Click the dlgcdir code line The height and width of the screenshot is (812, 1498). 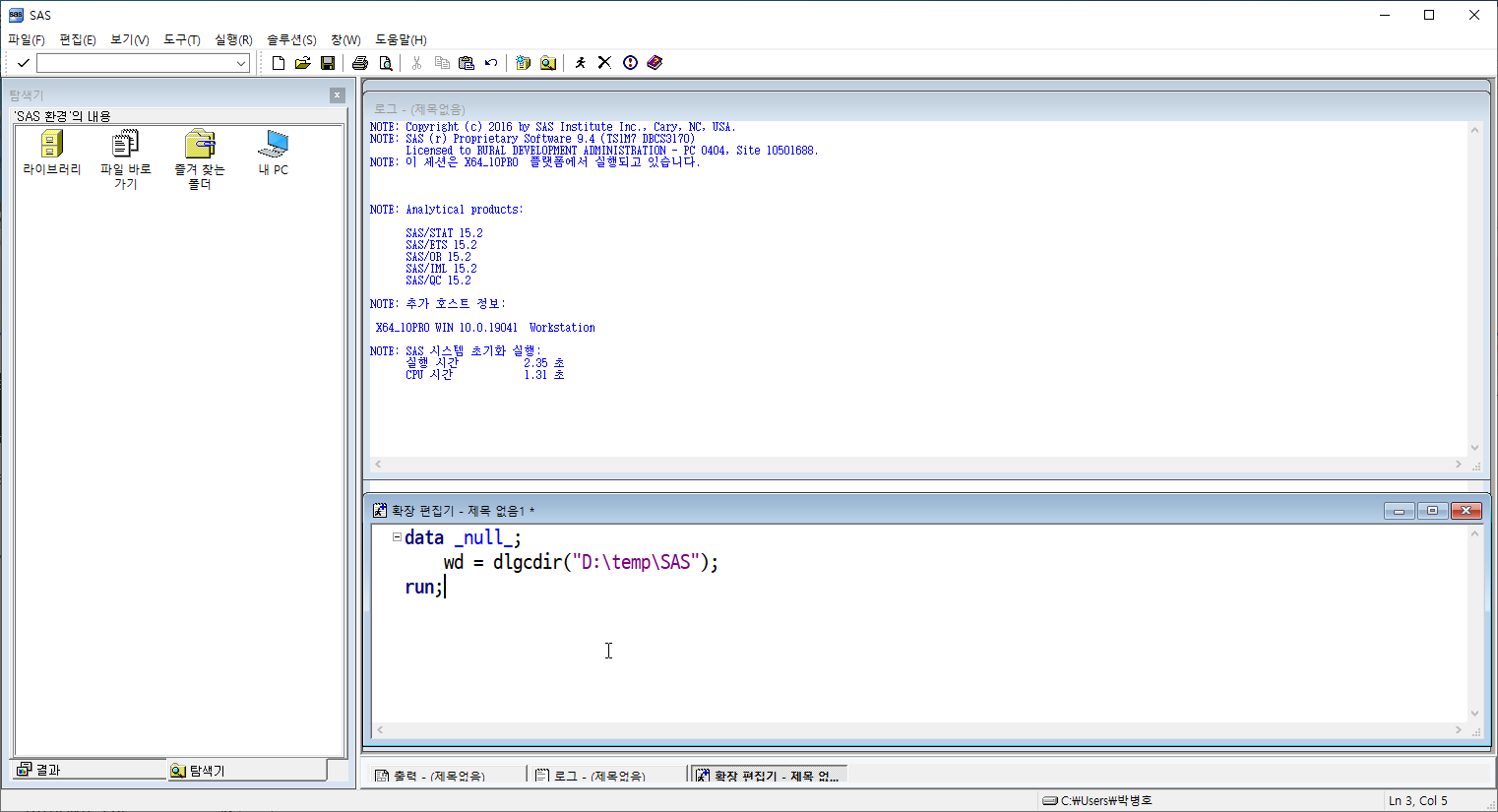581,562
